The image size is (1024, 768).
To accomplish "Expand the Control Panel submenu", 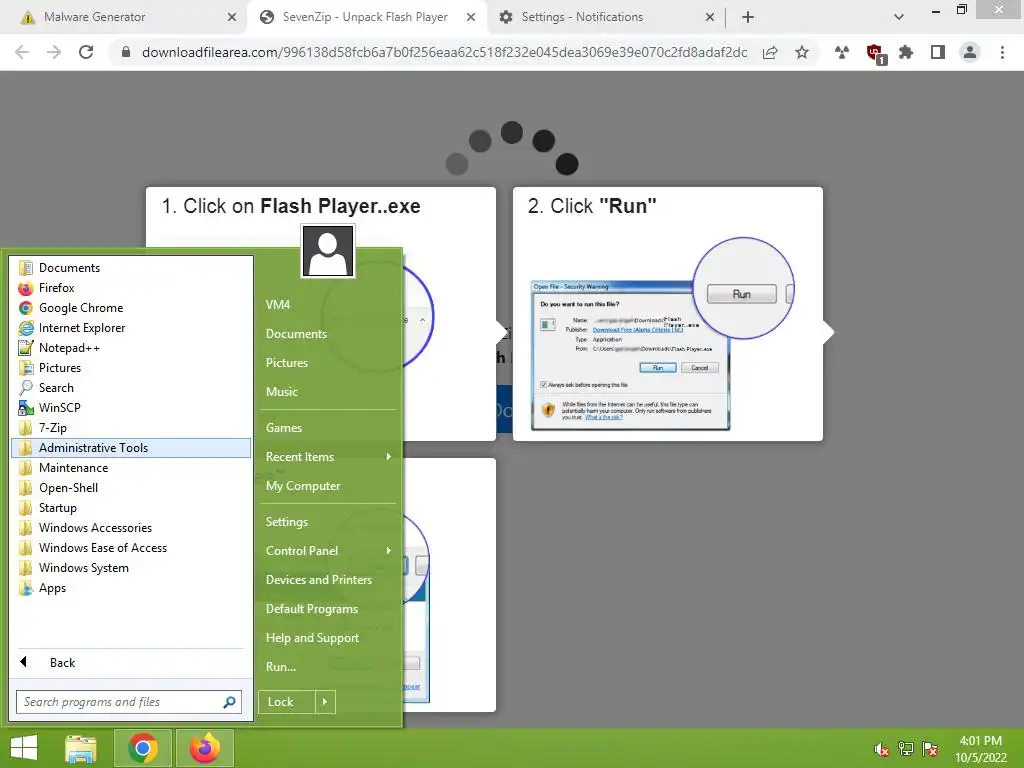I will [x=328, y=551].
